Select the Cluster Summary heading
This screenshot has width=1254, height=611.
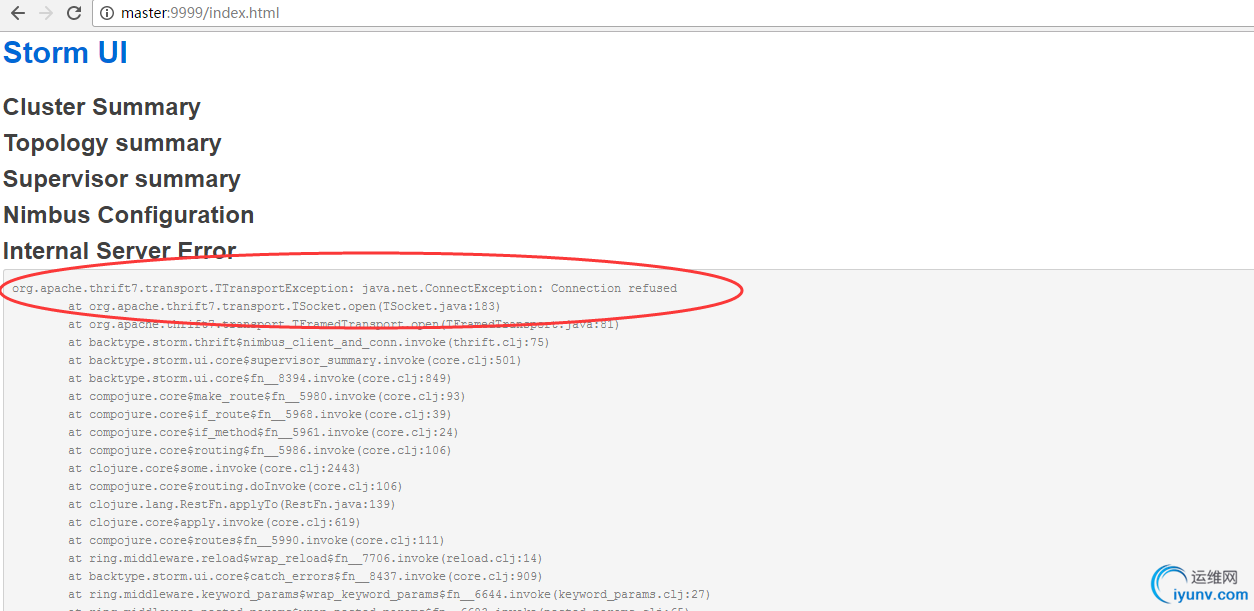(102, 107)
